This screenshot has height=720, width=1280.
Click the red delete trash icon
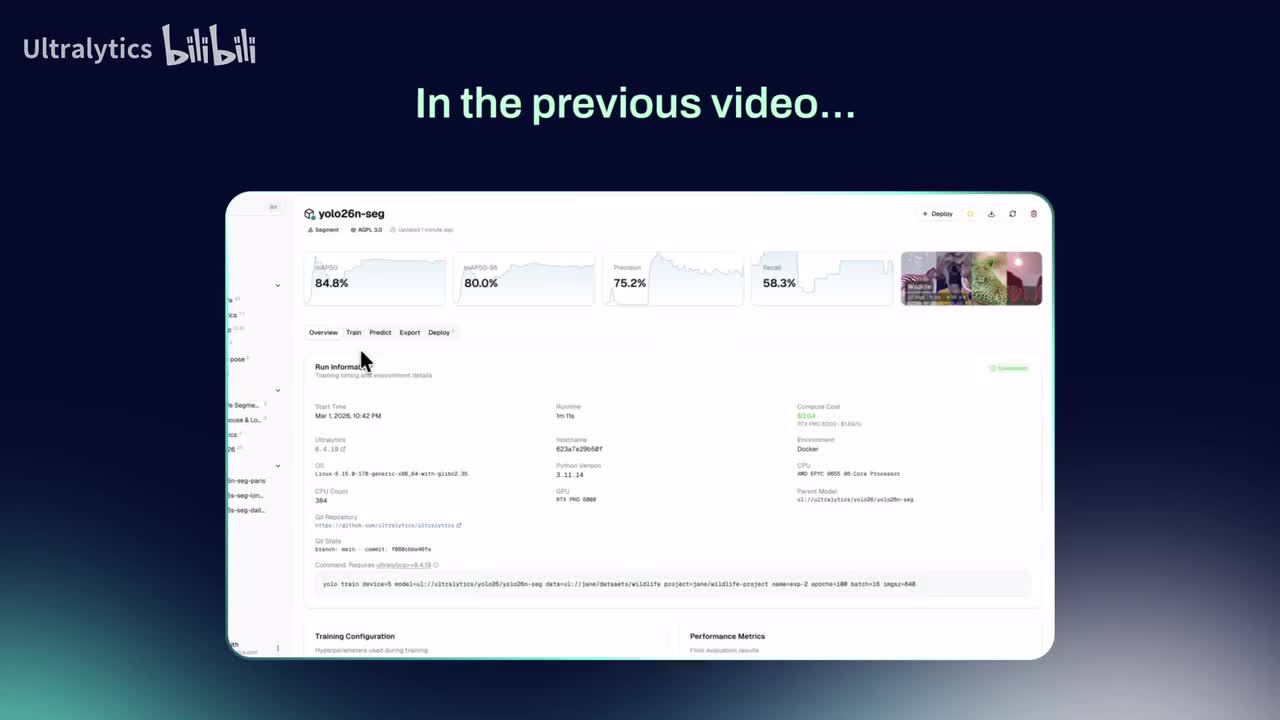coord(1034,214)
